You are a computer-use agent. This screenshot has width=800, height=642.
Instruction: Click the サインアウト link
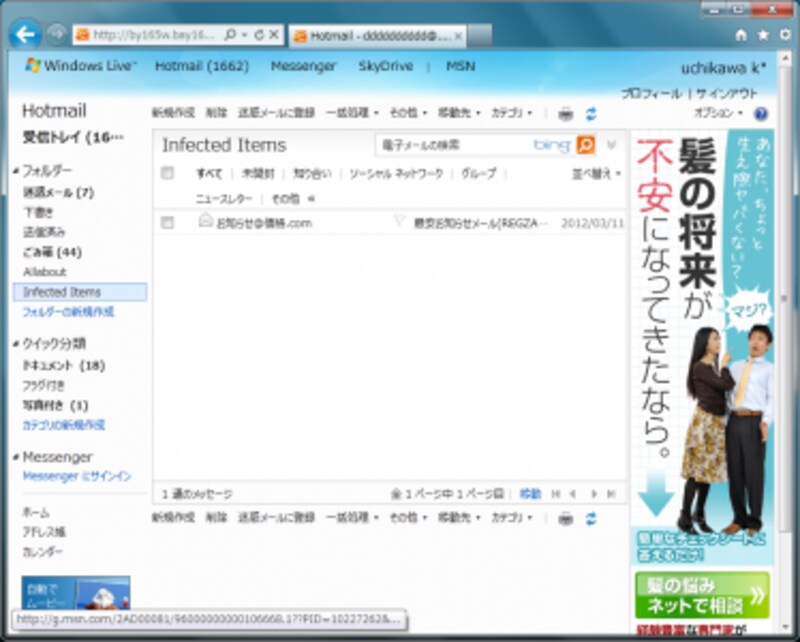coord(727,94)
